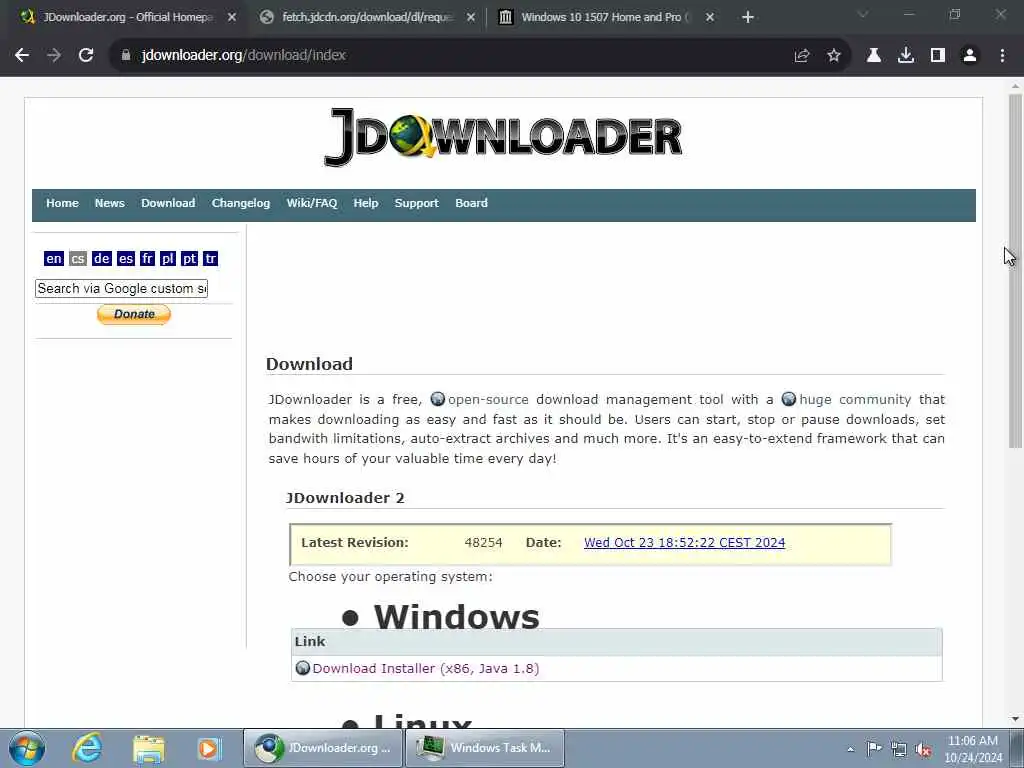Click the scrollbar down arrow
1024x768 pixels.
click(1015, 719)
